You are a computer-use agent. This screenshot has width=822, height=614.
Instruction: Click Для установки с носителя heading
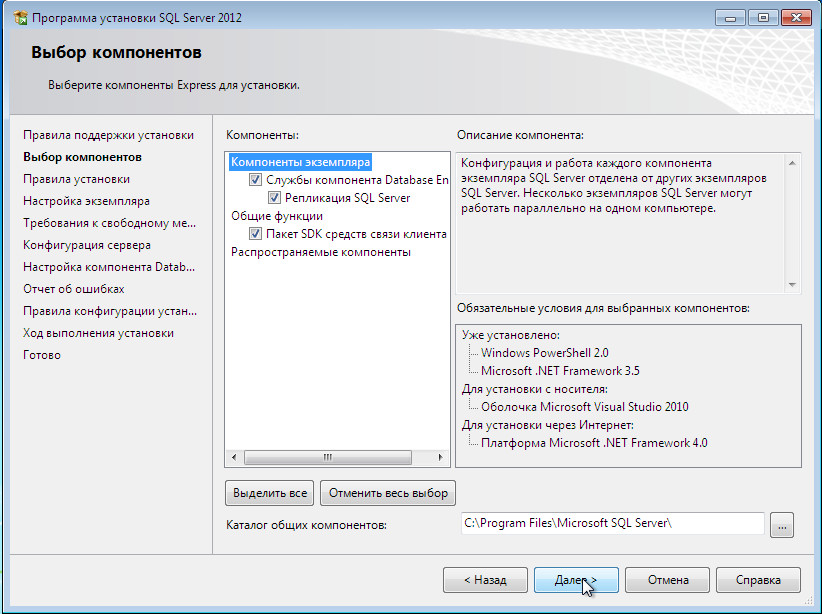pos(535,389)
